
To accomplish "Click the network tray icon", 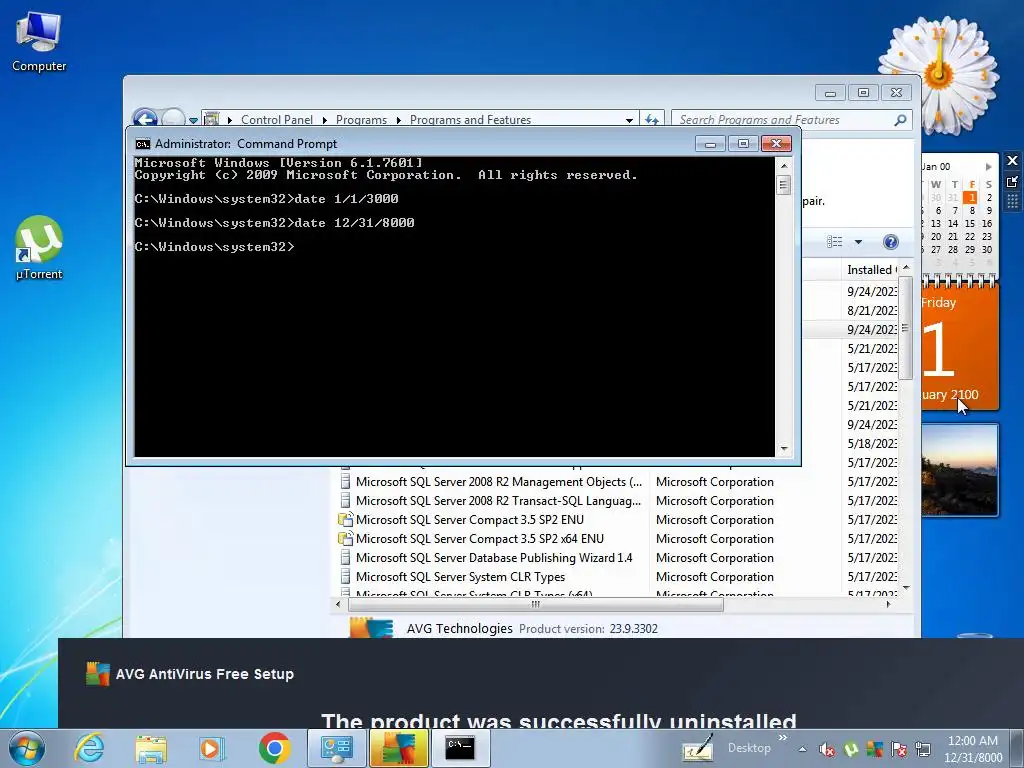I will point(923,750).
